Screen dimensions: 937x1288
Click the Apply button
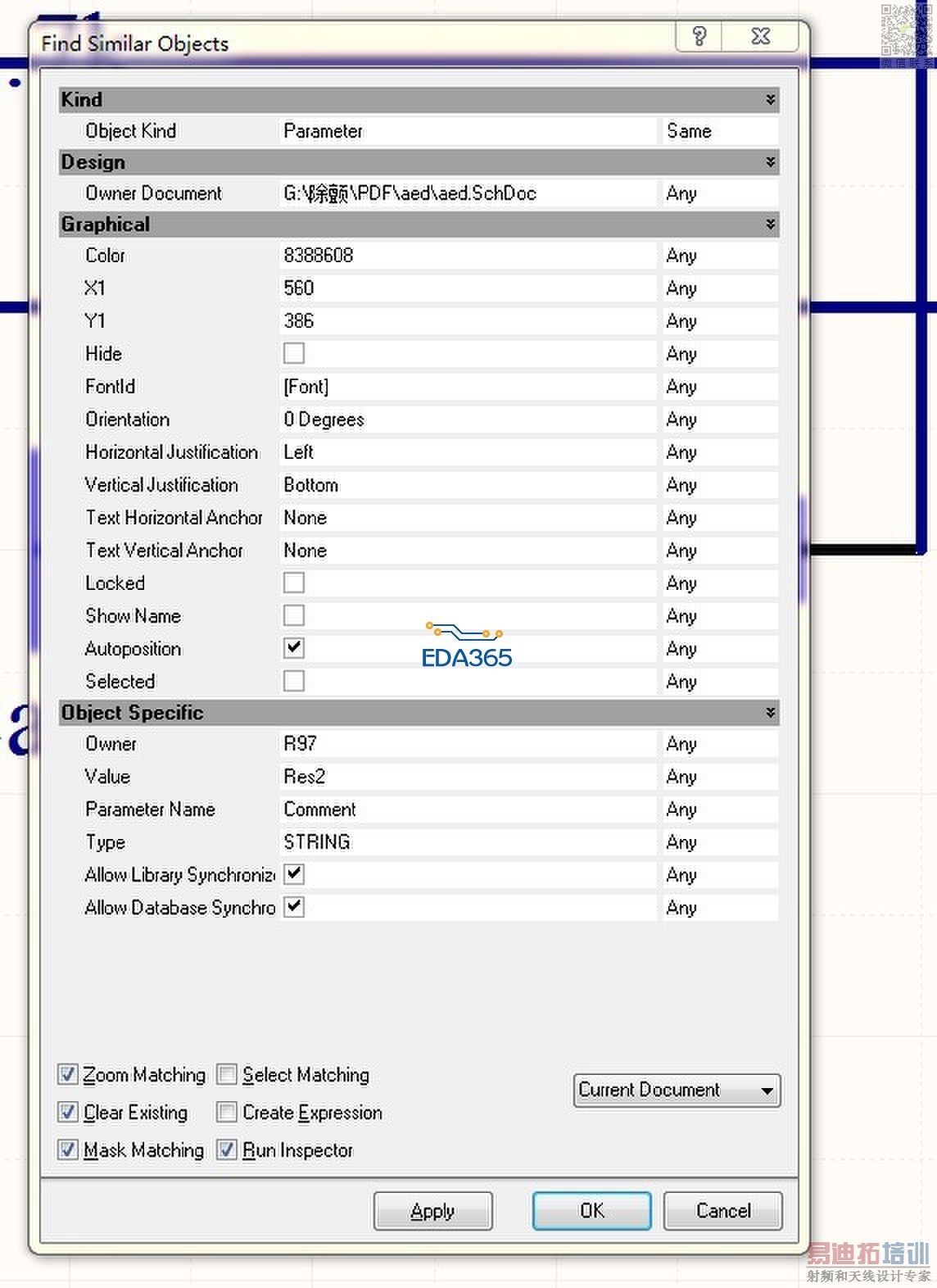coord(432,1211)
